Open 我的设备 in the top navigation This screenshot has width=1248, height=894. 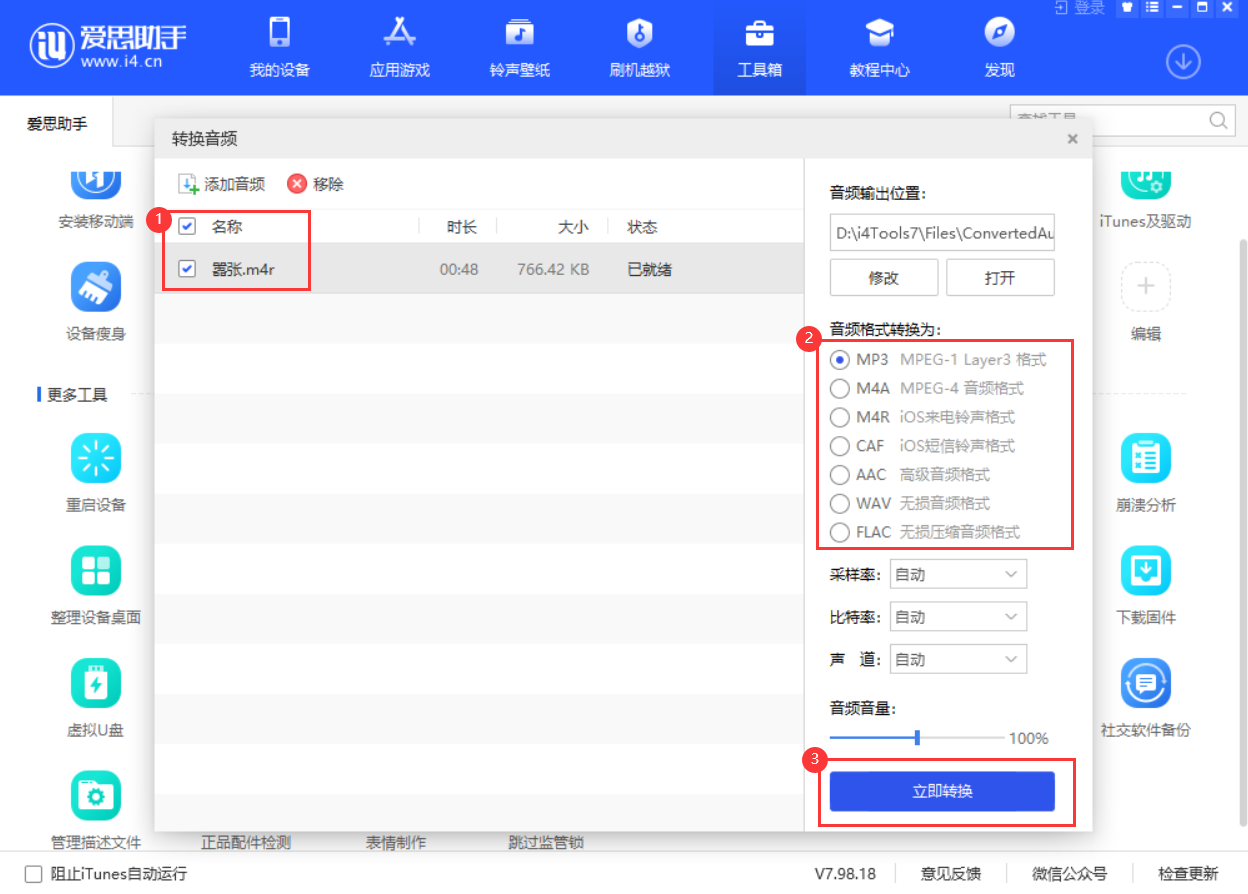[x=278, y=47]
